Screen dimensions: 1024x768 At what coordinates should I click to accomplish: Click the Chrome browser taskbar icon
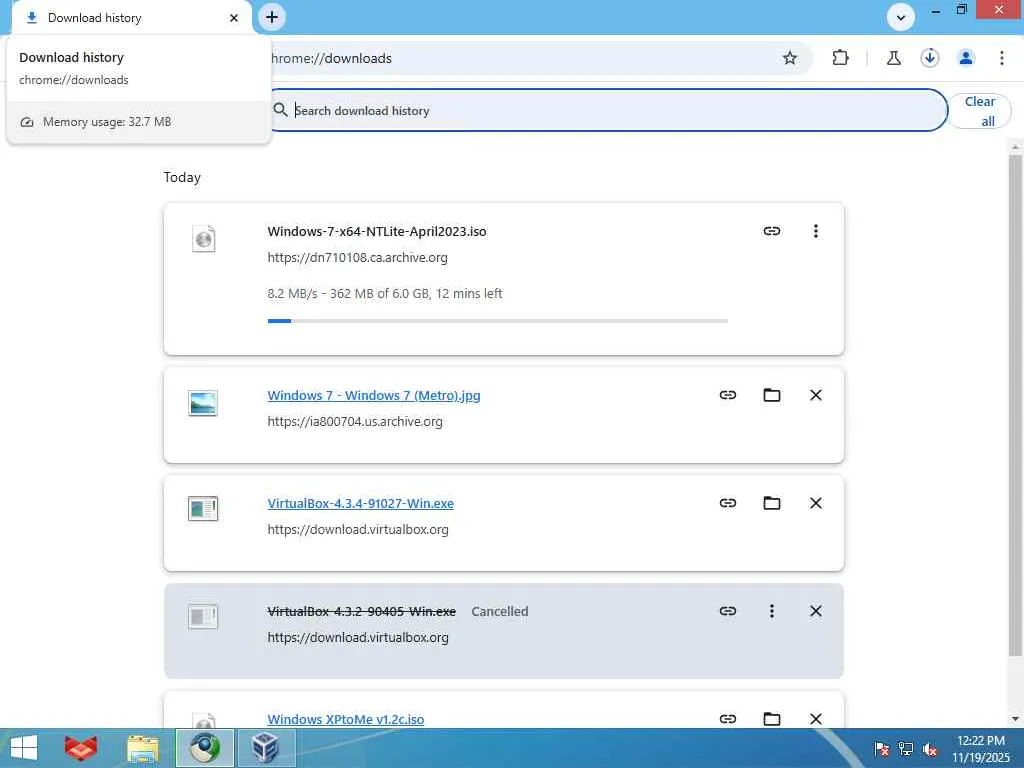205,748
